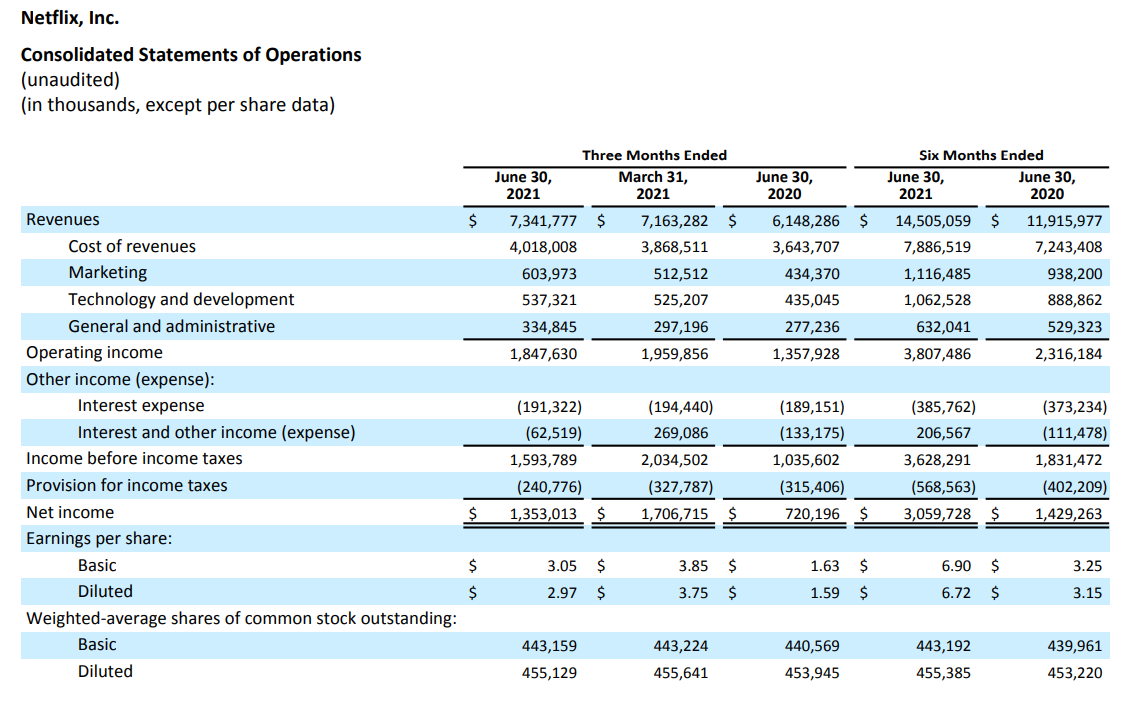Click revenue value 7,341,777

[x=543, y=221]
